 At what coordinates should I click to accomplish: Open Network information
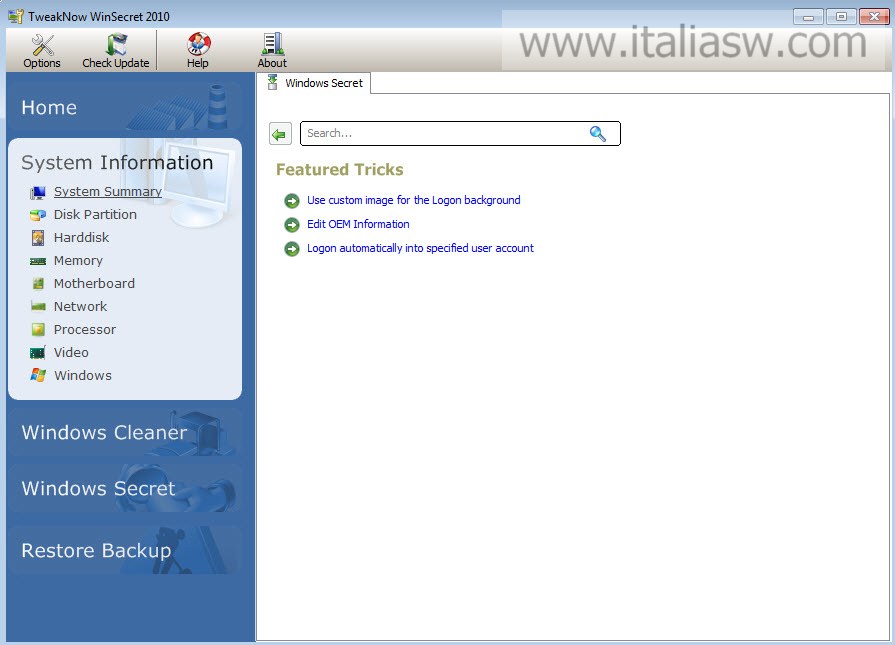click(80, 307)
